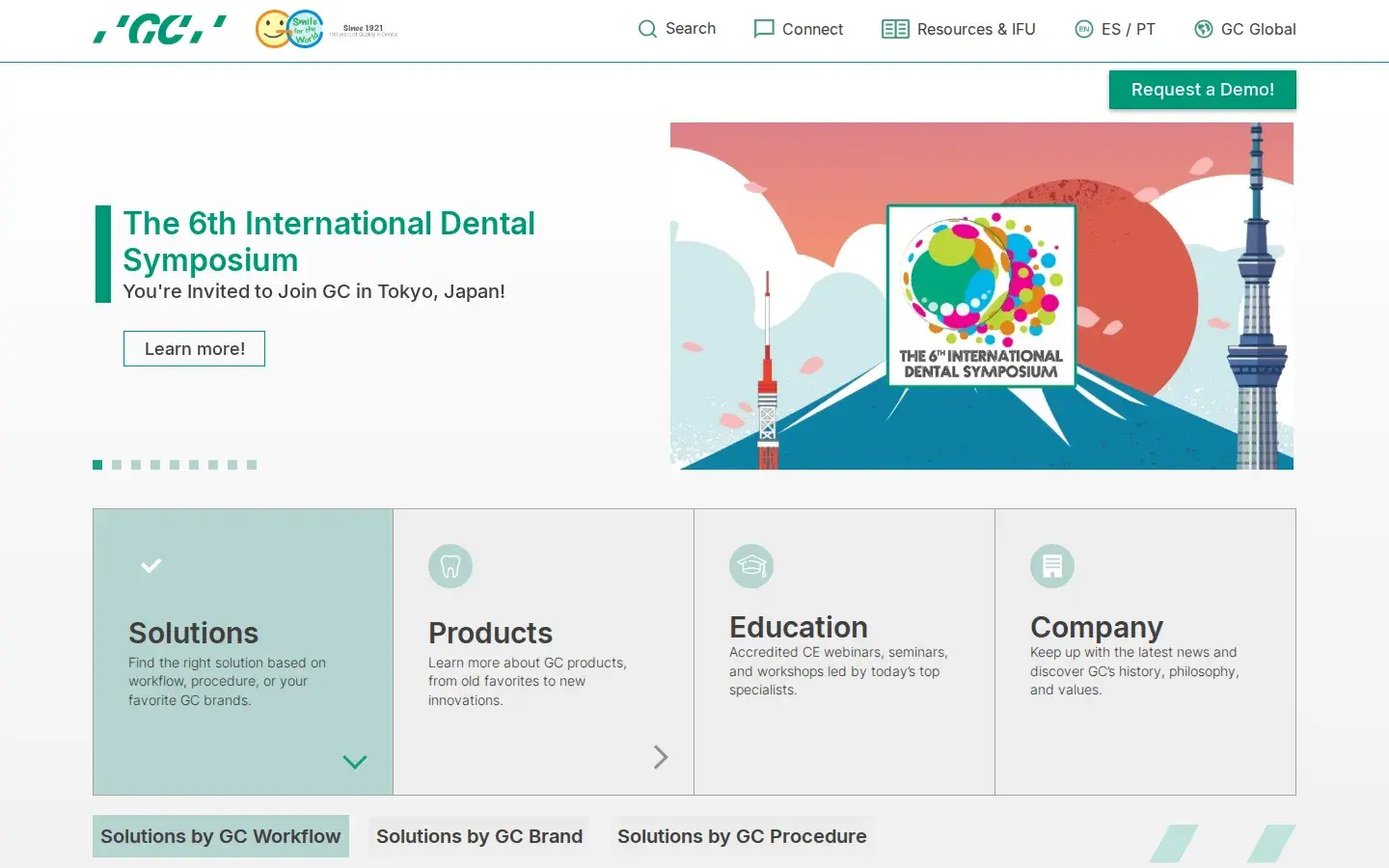
Task: Select the third carousel slide indicator
Action: [136, 465]
